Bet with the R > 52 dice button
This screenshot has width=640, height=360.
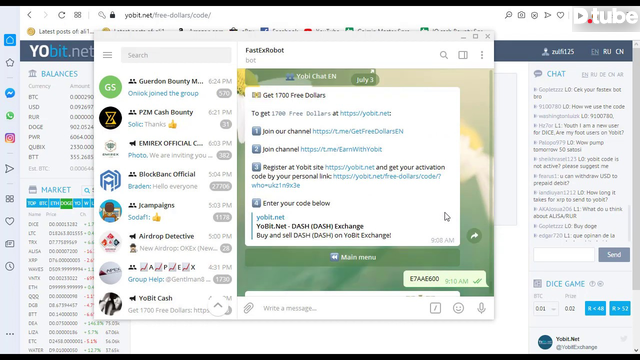tap(620, 309)
